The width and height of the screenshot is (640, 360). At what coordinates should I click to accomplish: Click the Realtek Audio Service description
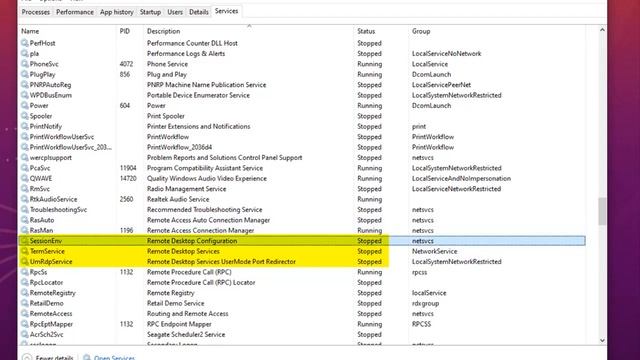tap(178, 199)
